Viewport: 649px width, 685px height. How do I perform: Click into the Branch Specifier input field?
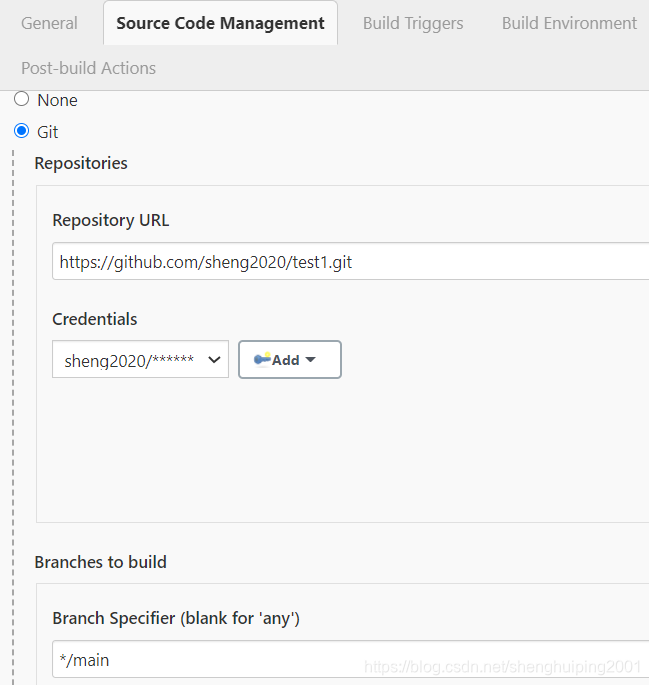350,659
